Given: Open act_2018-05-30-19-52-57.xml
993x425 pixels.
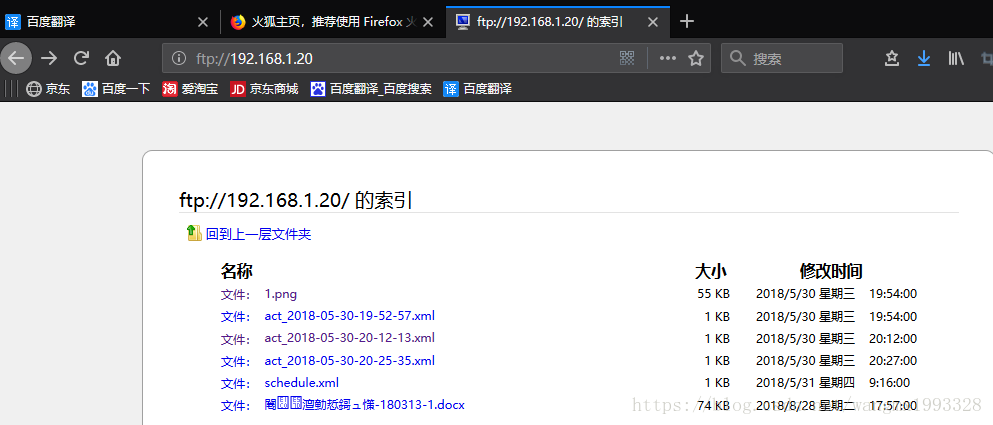Looking at the screenshot, I should point(350,315).
